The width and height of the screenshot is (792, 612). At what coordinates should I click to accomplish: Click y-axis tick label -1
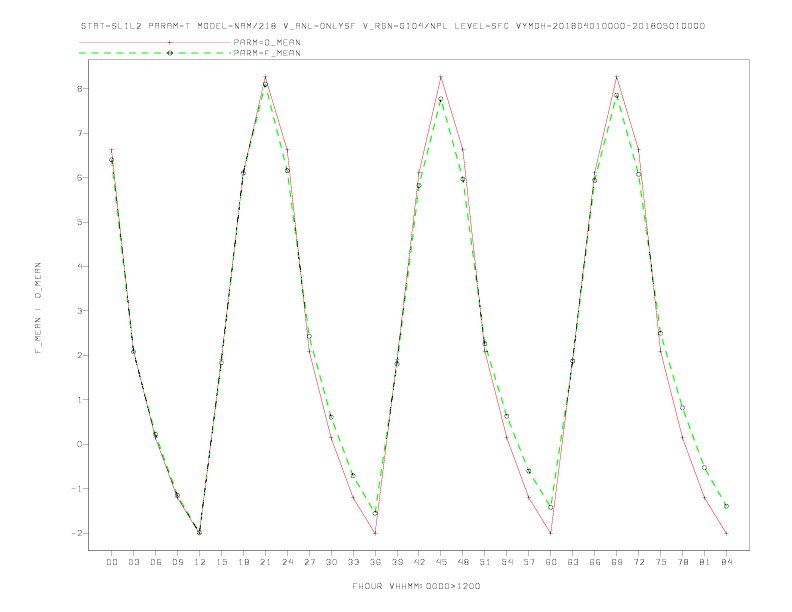pos(77,489)
